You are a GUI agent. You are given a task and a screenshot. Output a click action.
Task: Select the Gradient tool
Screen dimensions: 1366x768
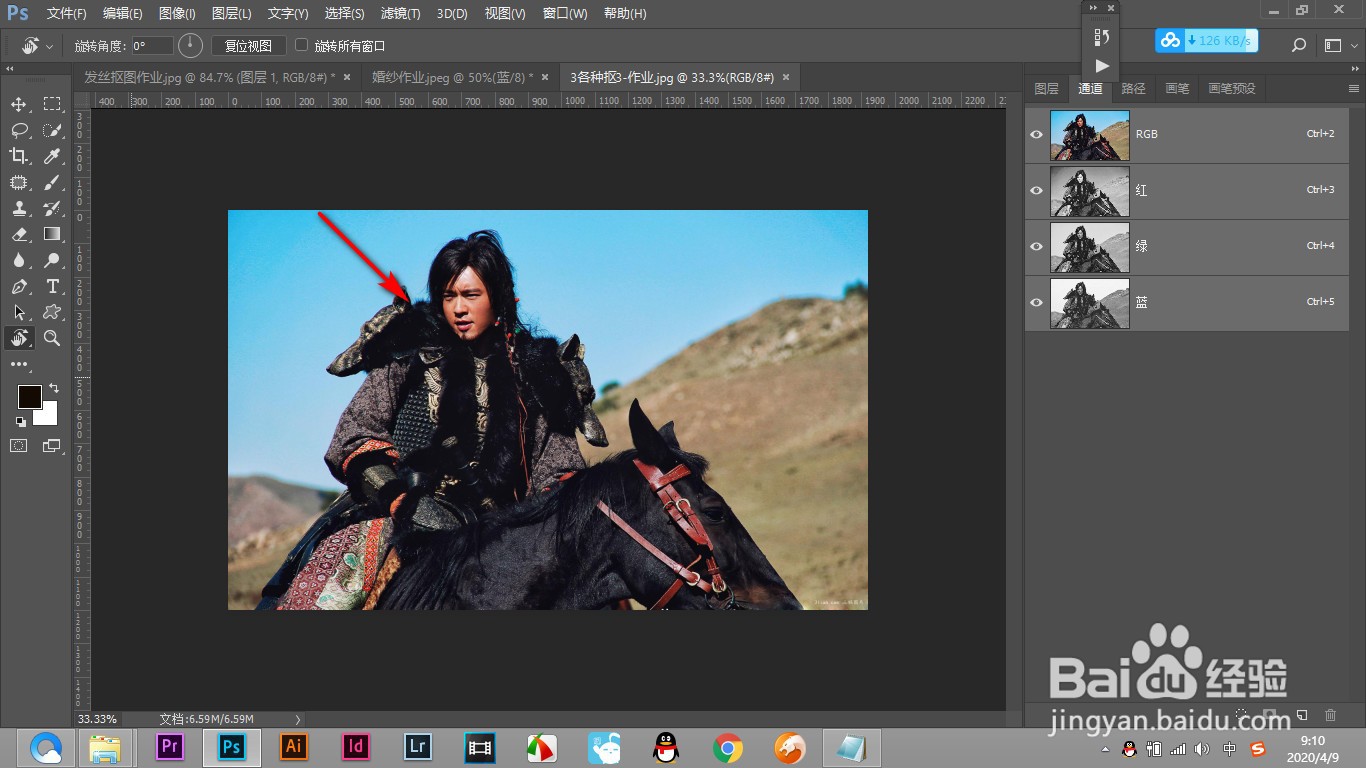click(x=52, y=234)
